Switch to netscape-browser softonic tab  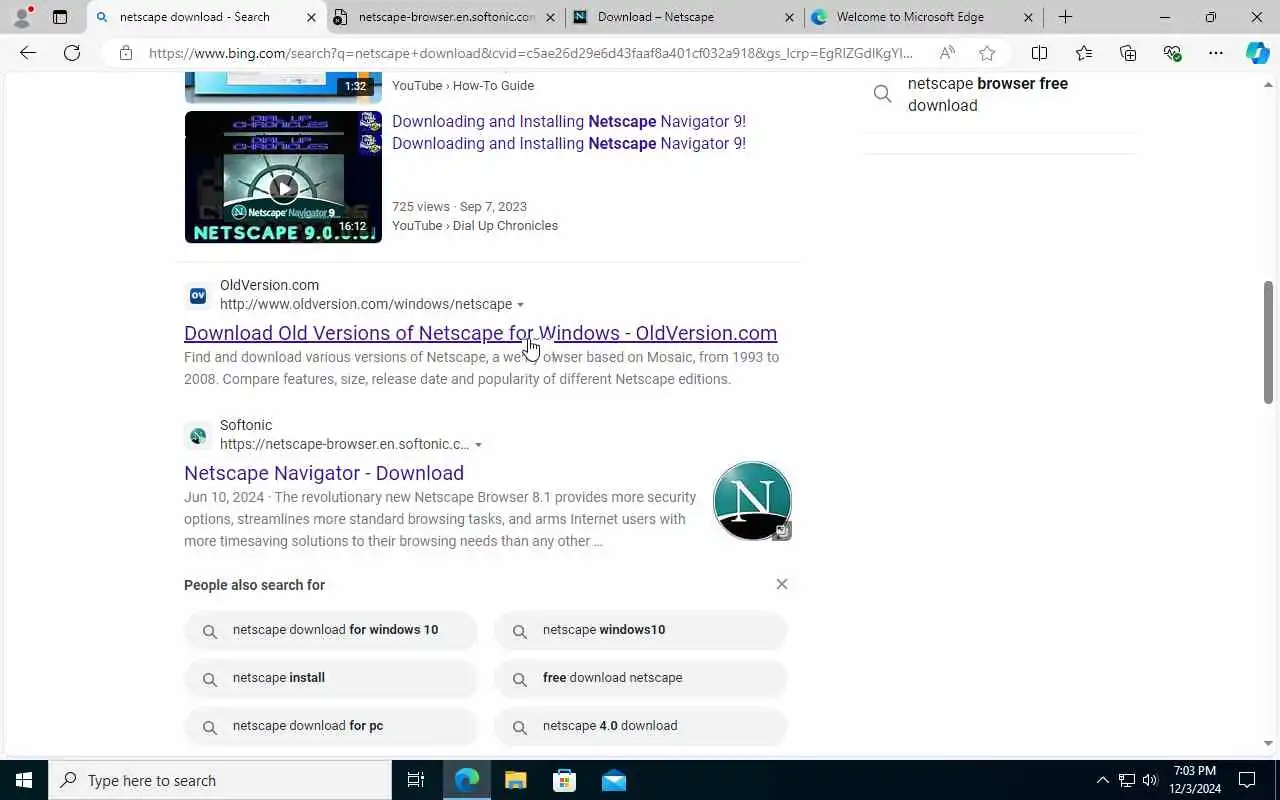445,17
